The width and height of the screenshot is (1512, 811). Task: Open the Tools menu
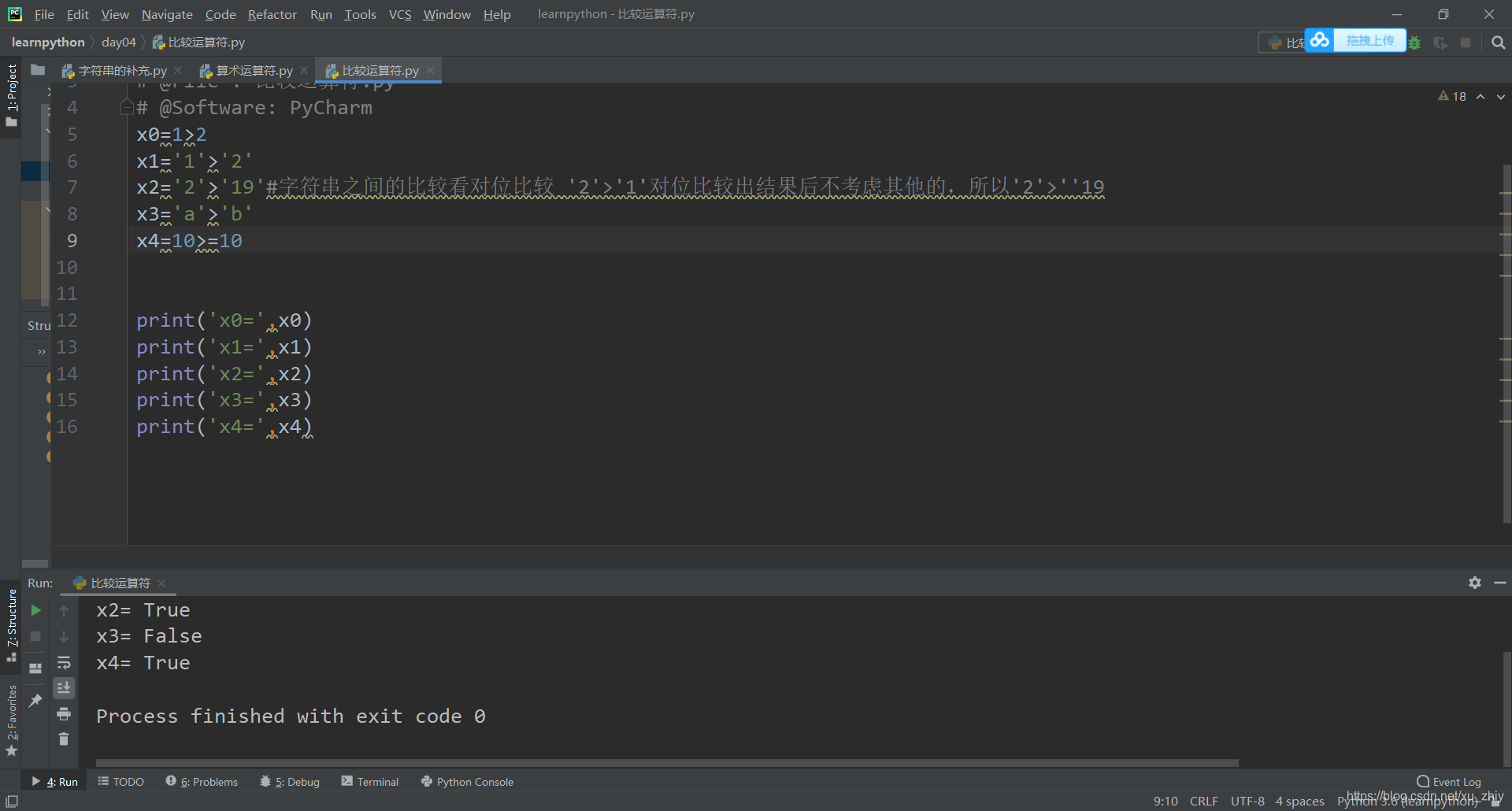click(x=360, y=14)
